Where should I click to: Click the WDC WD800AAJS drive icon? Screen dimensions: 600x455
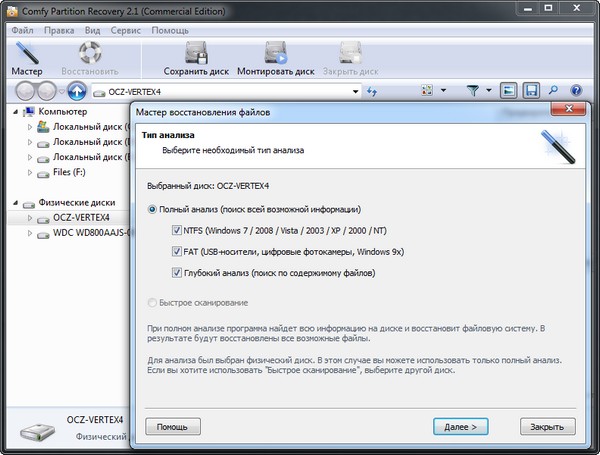coord(43,234)
